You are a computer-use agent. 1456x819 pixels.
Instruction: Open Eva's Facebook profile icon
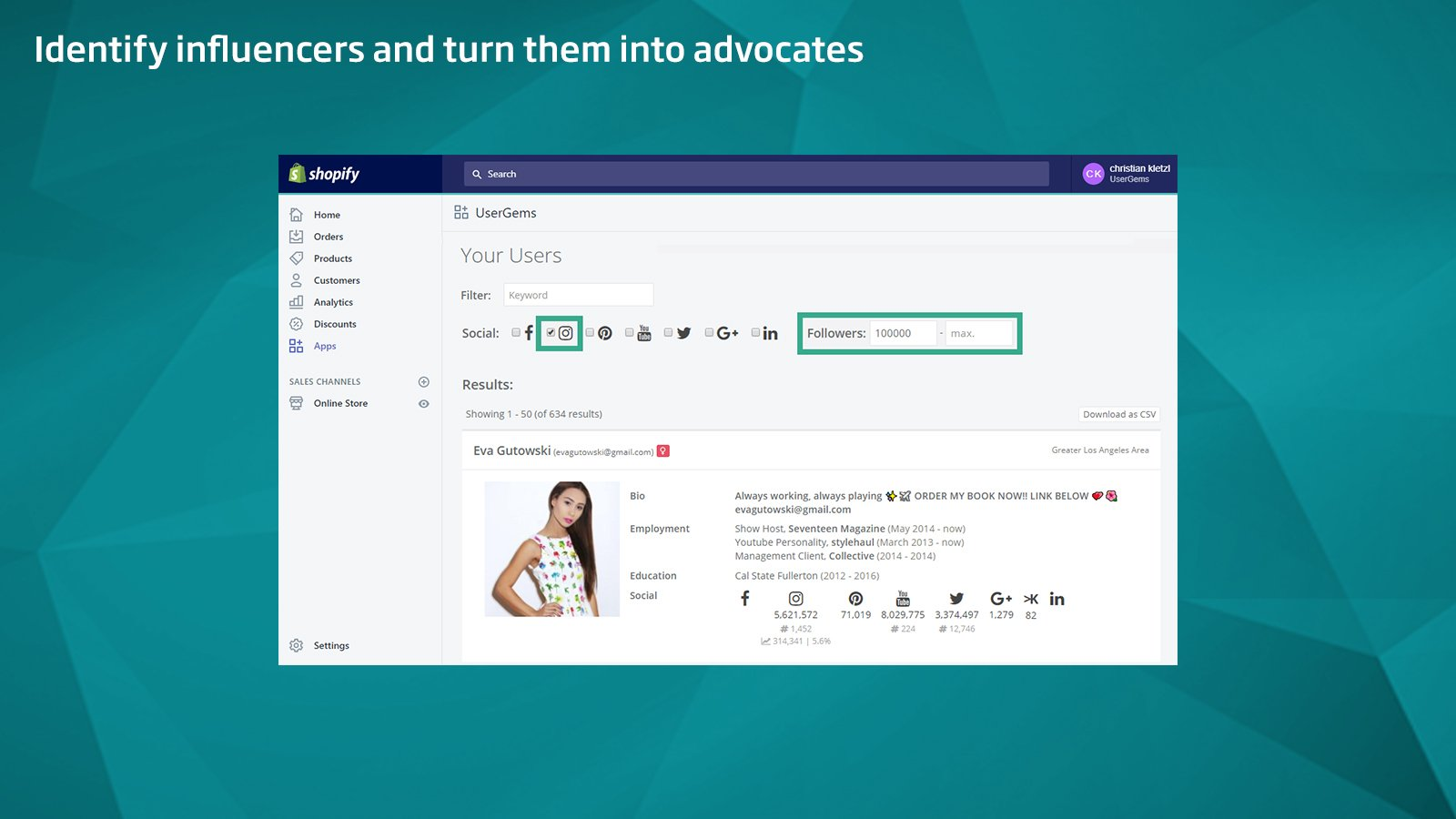coord(744,598)
